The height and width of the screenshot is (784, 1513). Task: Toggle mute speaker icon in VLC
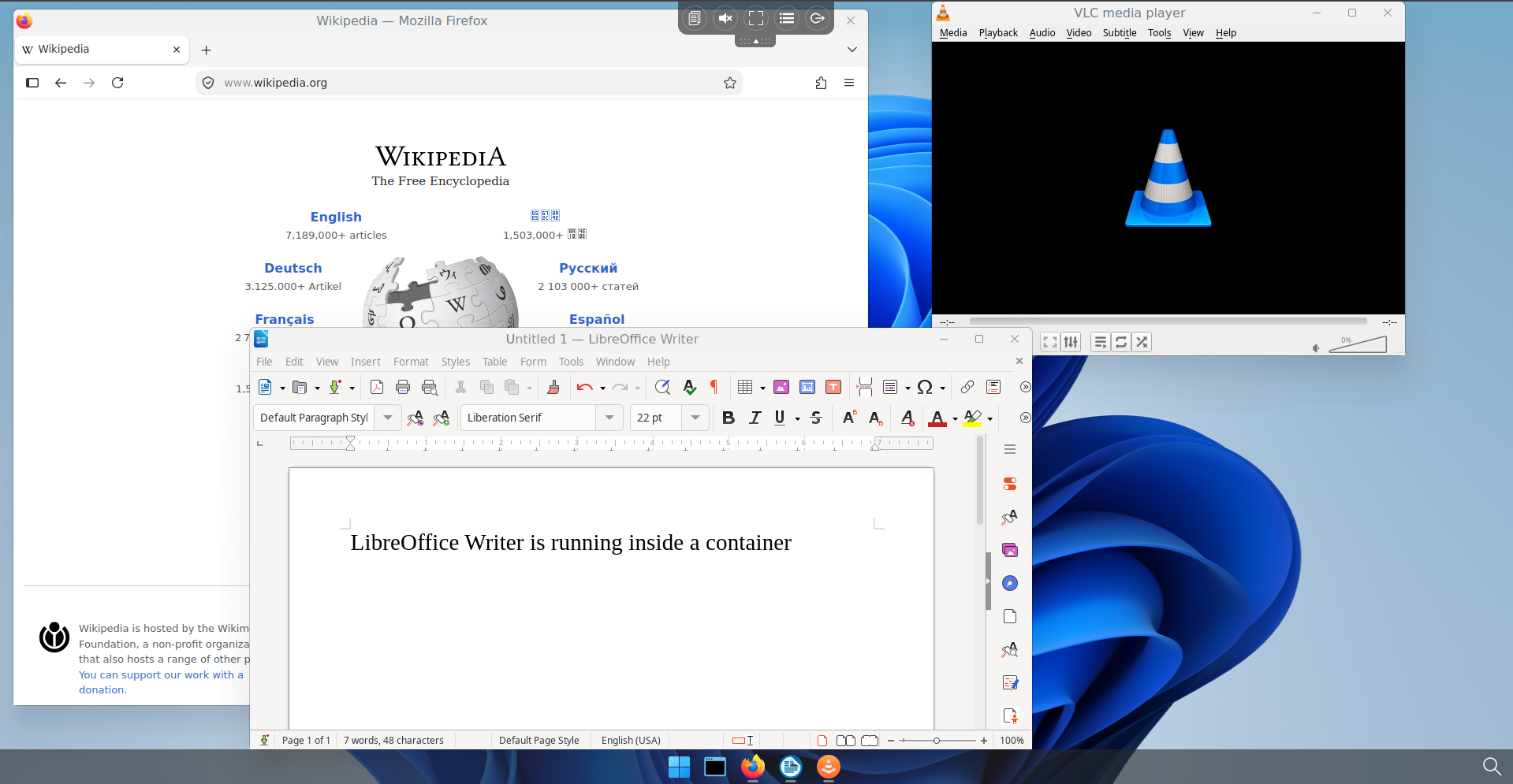(1316, 347)
